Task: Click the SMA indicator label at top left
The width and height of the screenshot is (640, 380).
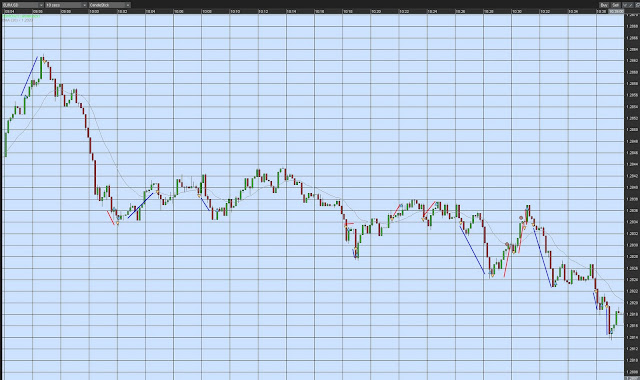Action: (18, 20)
